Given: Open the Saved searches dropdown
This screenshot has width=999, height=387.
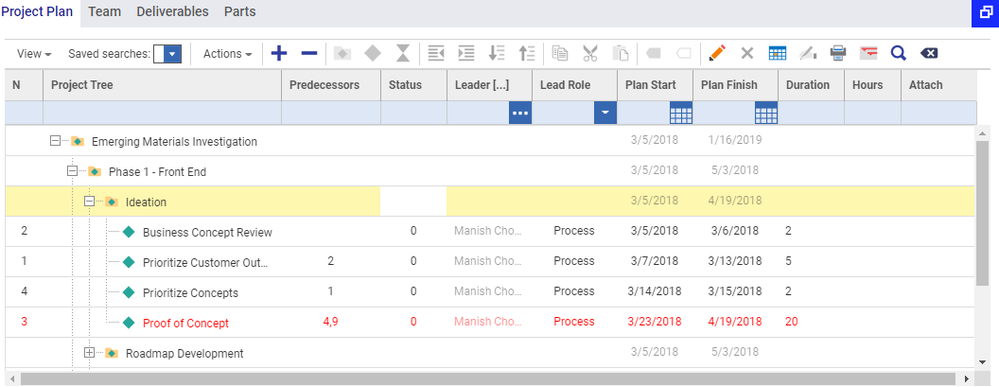Looking at the screenshot, I should click(173, 54).
